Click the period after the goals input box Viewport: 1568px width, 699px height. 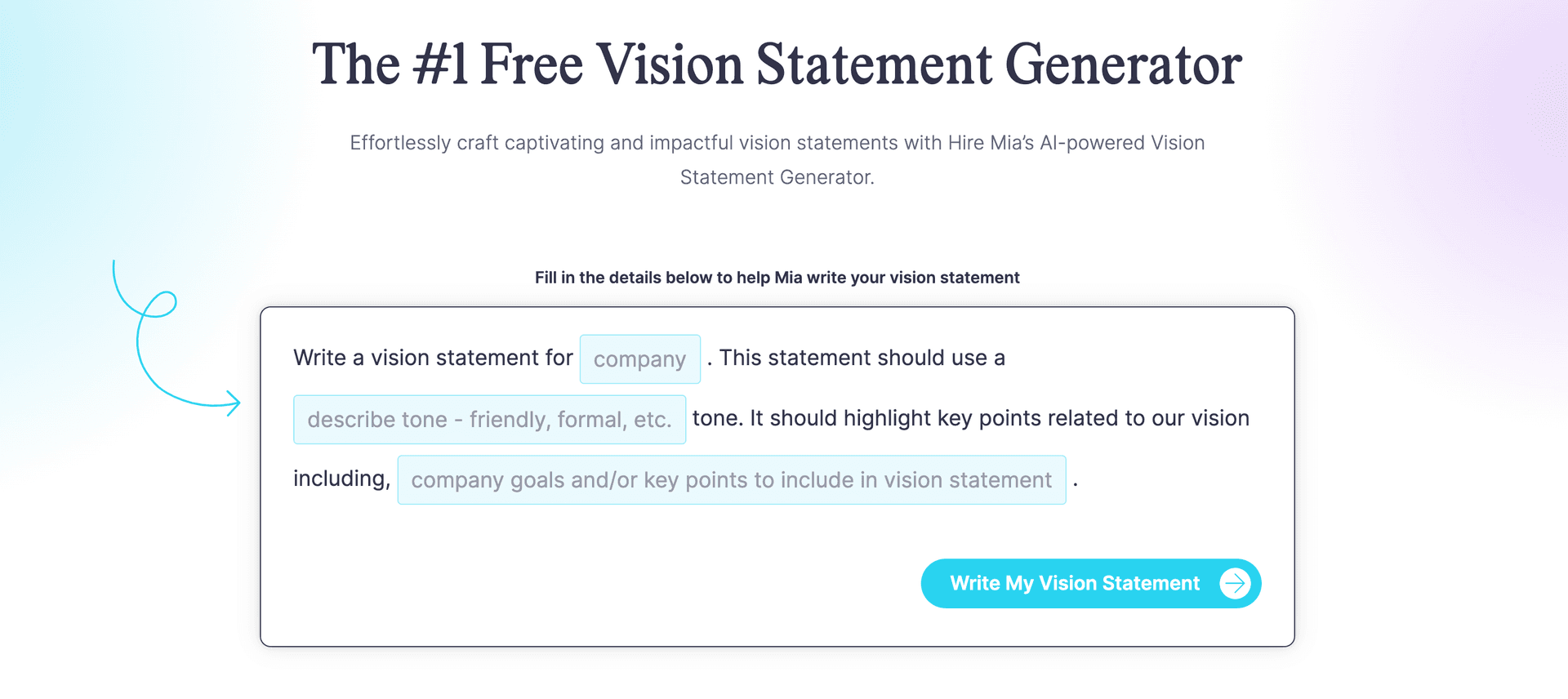[1076, 482]
